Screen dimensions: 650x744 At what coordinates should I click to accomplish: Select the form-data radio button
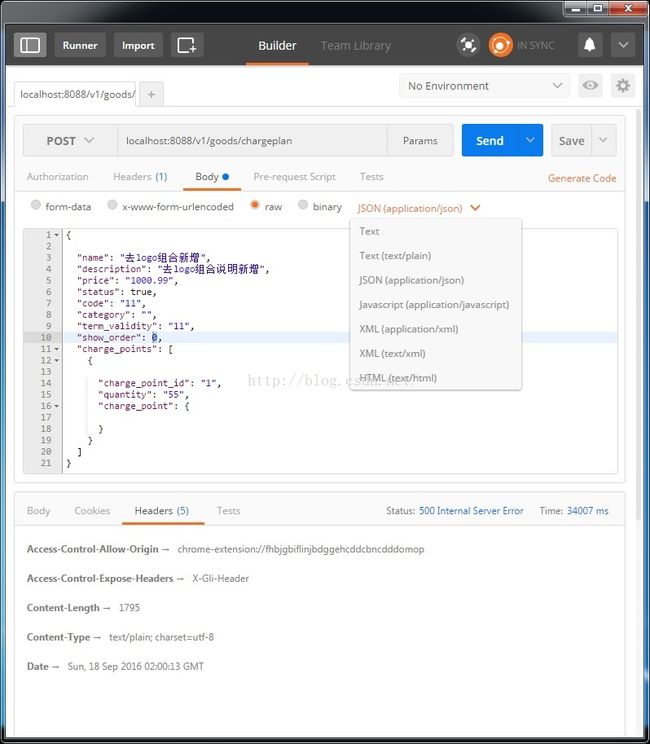pos(36,205)
